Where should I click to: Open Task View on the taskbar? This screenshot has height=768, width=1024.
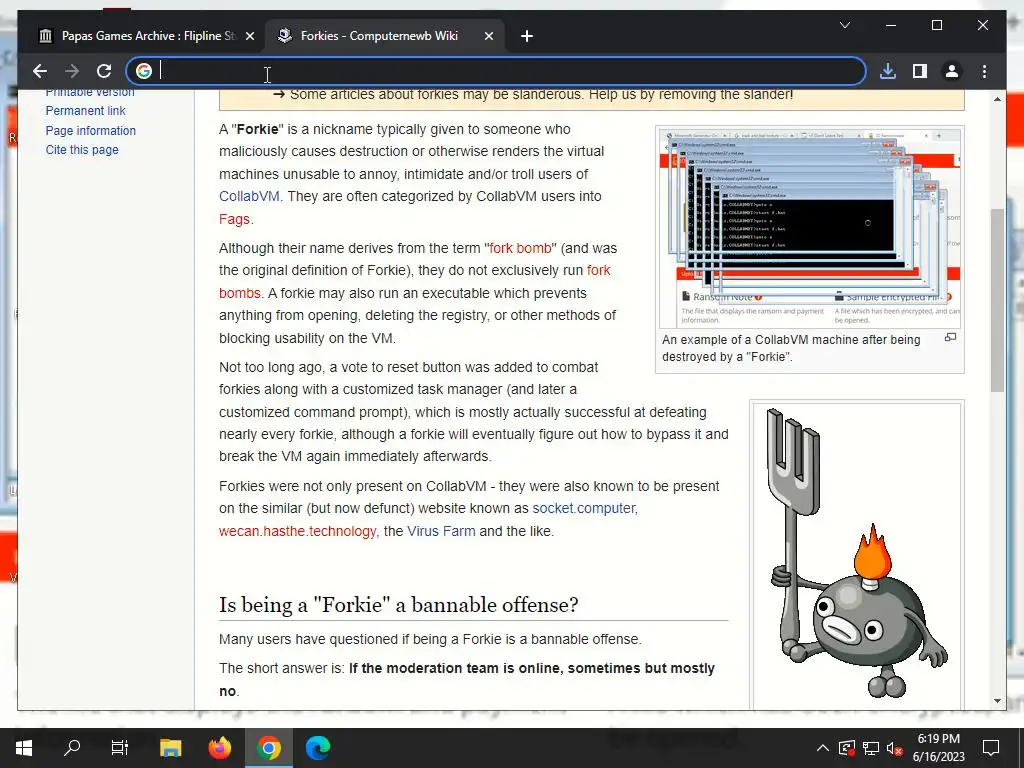tap(120, 748)
